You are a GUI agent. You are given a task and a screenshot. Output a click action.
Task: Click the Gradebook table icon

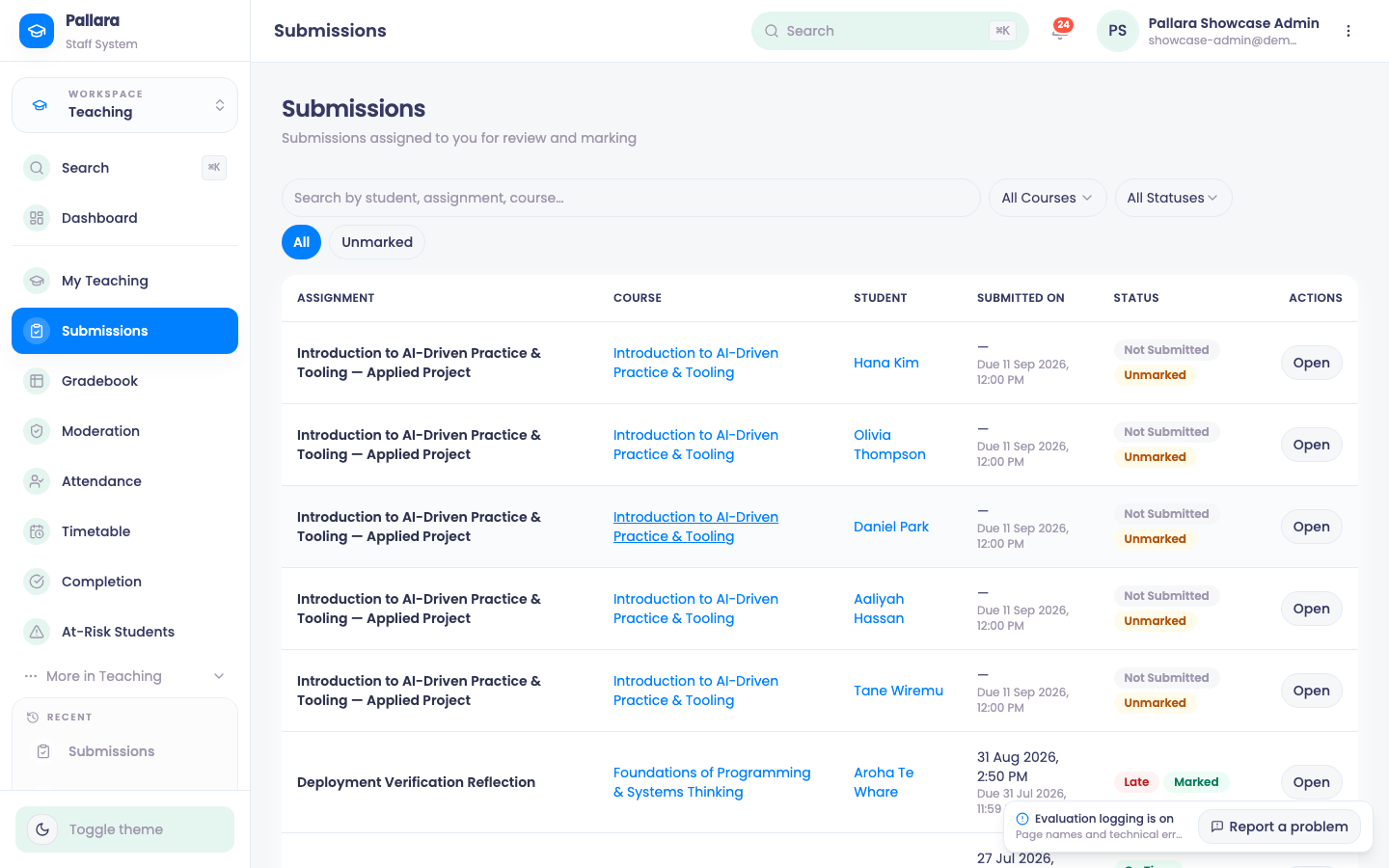pyautogui.click(x=37, y=381)
